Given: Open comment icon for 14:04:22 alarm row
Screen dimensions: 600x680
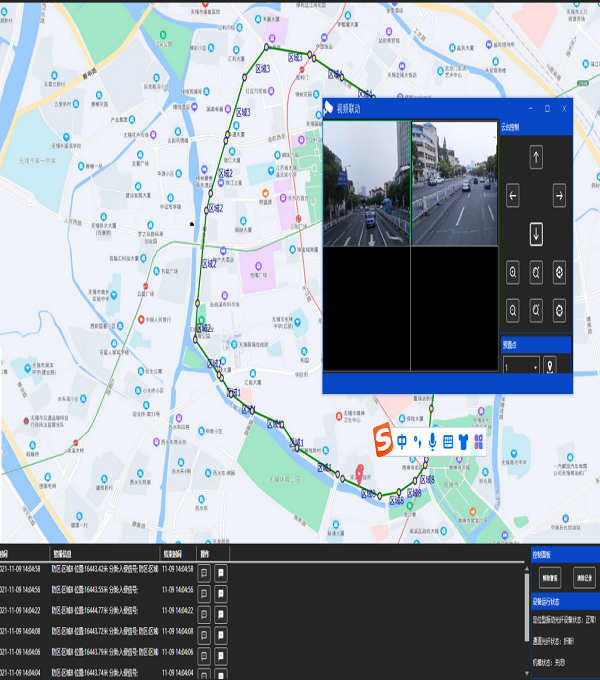Looking at the screenshot, I should point(204,615).
